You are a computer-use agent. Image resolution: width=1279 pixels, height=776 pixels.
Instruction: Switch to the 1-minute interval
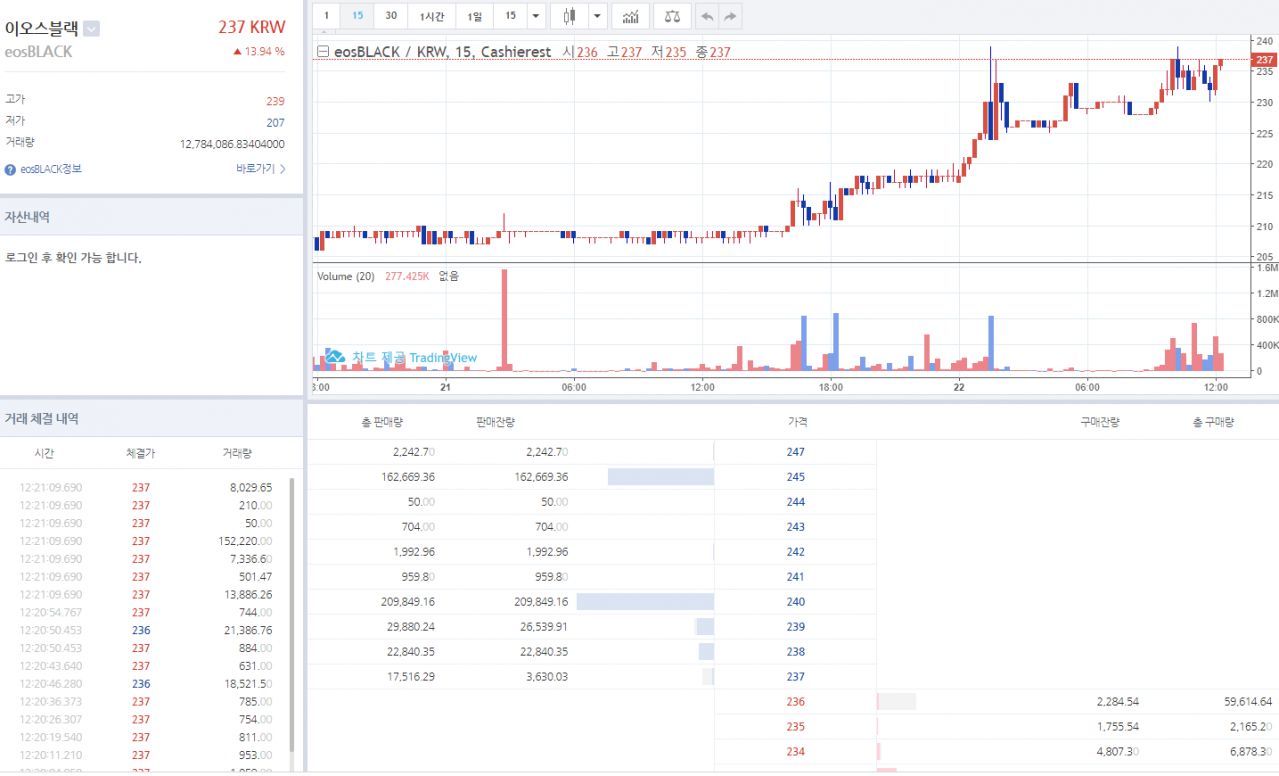[326, 16]
